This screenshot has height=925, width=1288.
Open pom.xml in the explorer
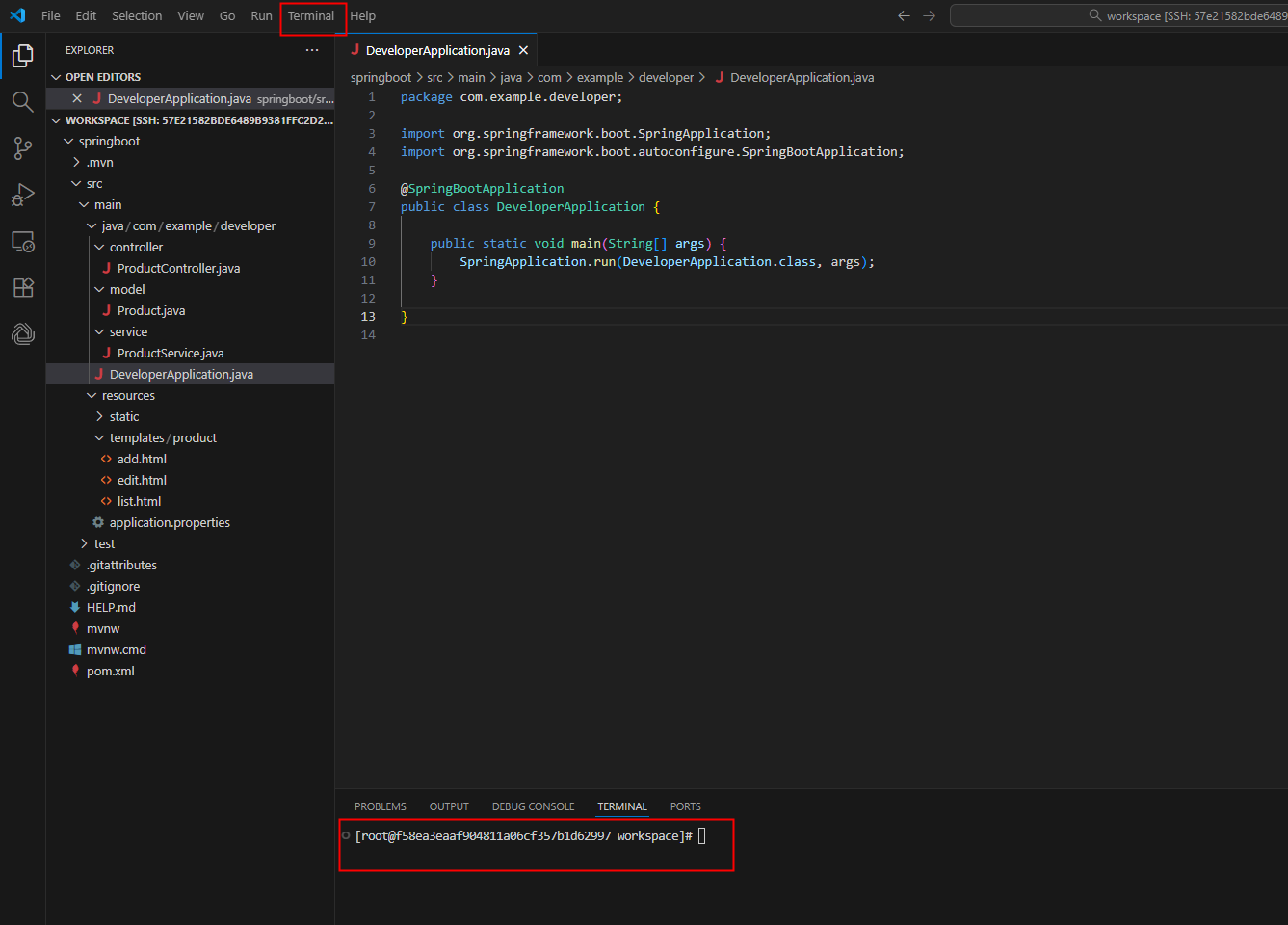tap(110, 671)
